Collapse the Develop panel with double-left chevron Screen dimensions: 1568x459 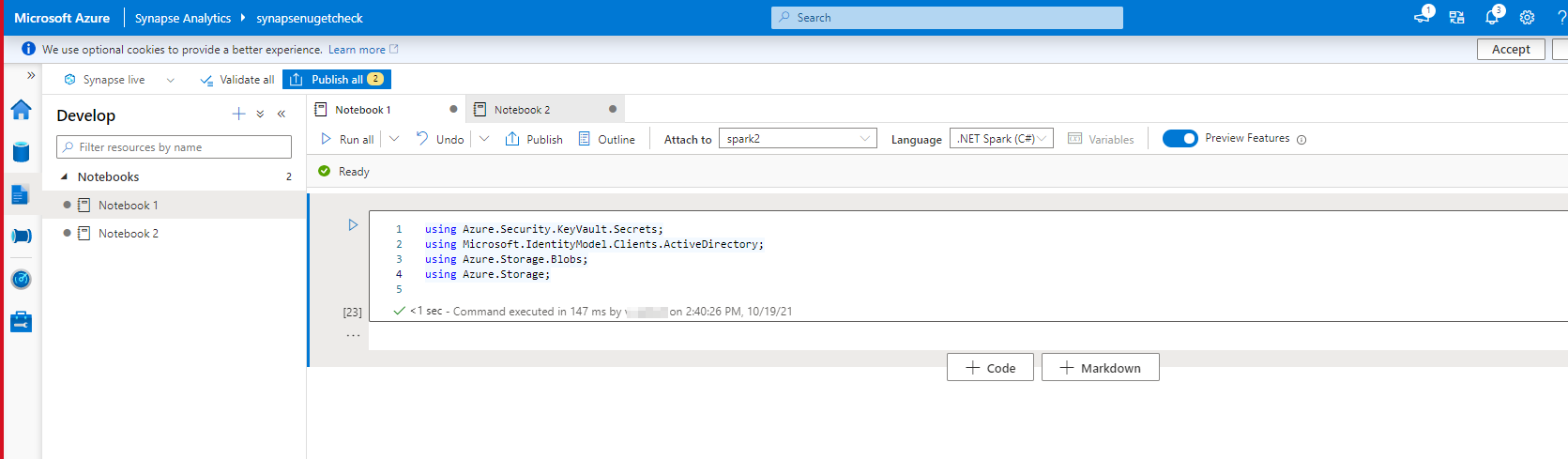282,114
